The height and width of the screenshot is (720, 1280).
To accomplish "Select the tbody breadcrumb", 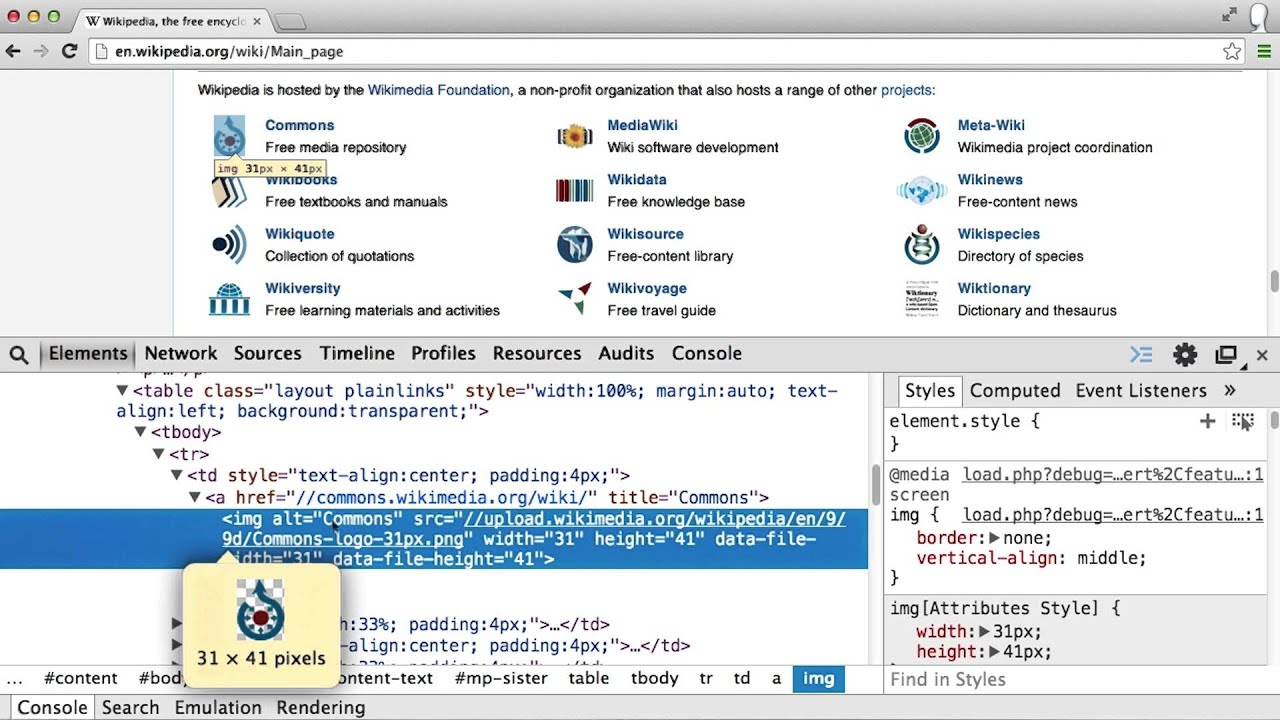I will tap(655, 678).
